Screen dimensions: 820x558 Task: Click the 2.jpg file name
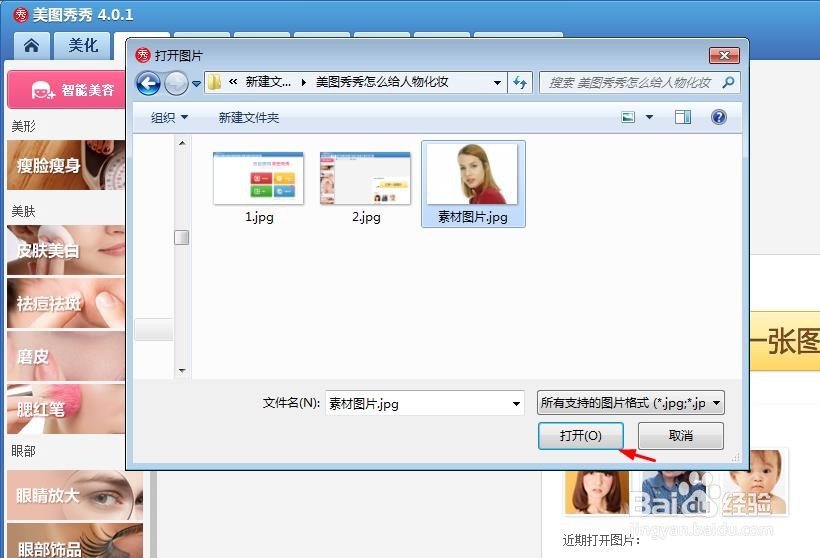click(x=366, y=217)
